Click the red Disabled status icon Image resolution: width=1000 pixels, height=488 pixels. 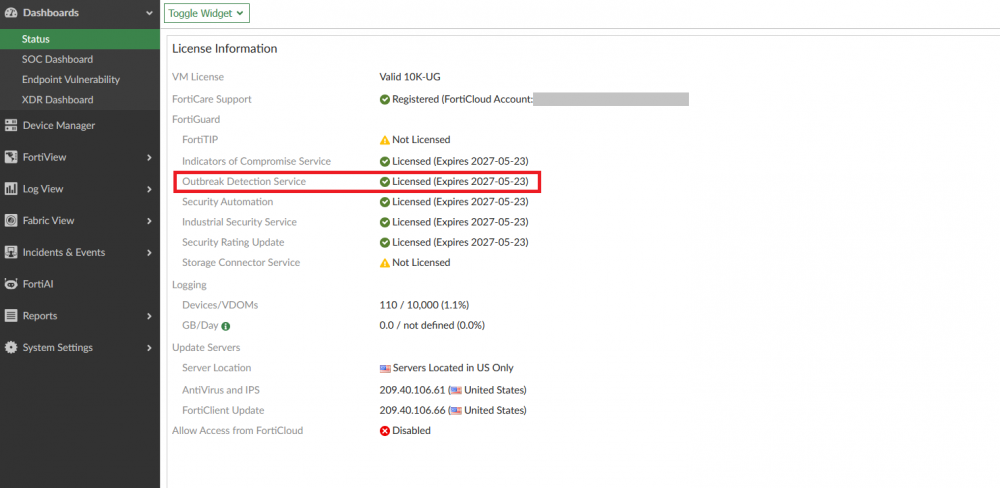(385, 431)
